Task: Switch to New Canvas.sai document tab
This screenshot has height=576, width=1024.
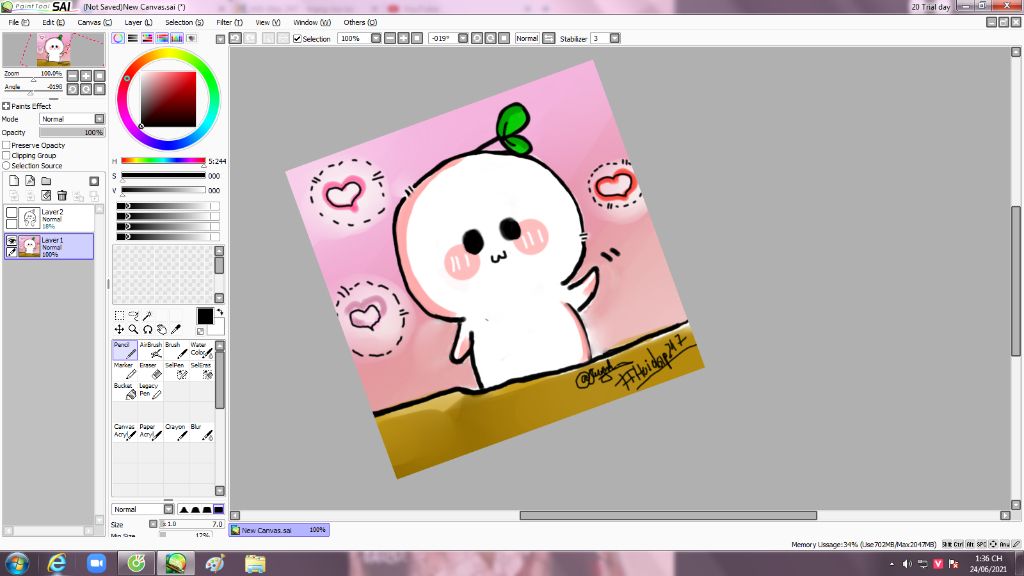Action: 279,530
